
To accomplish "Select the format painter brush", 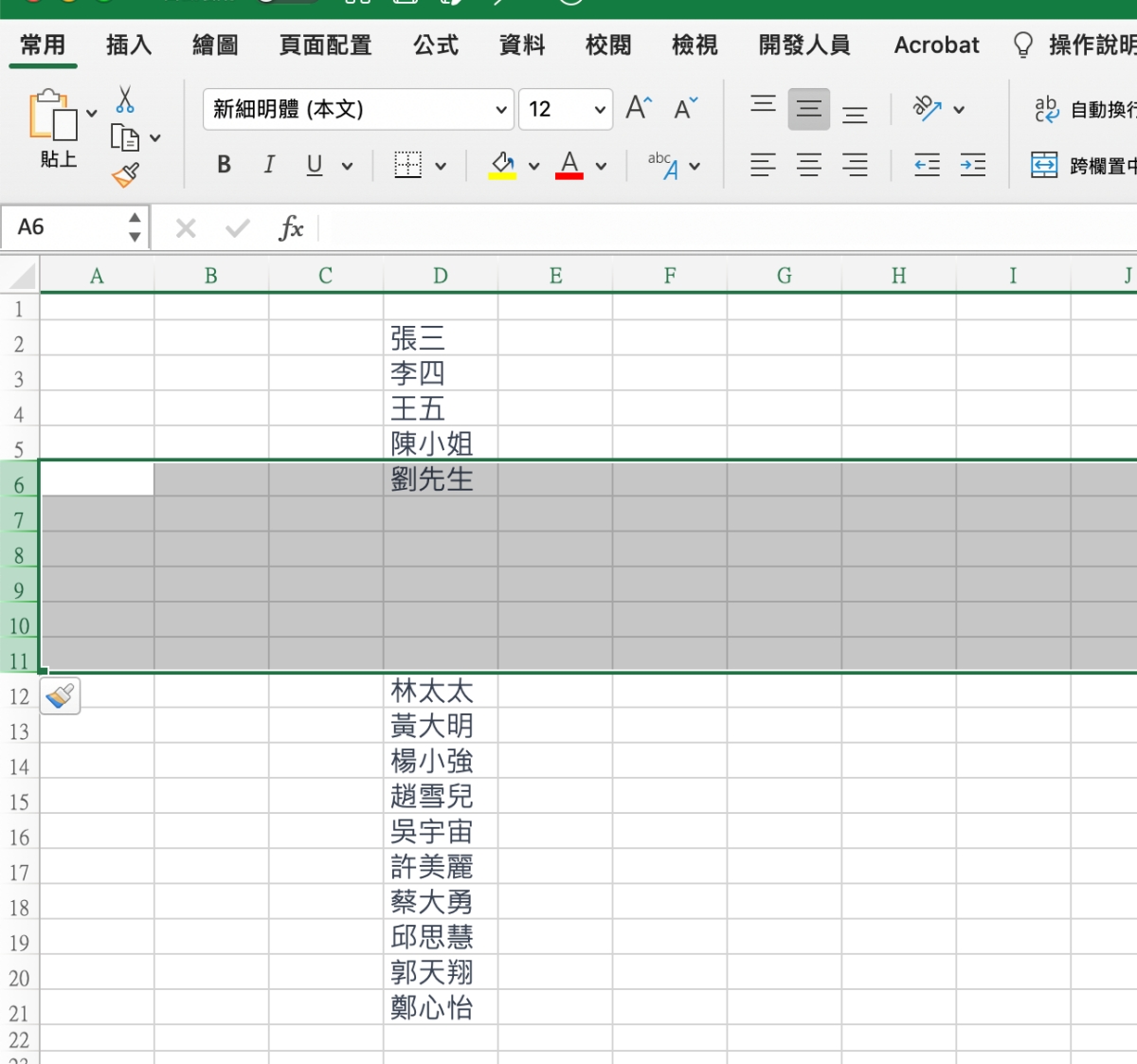I will click(x=125, y=175).
